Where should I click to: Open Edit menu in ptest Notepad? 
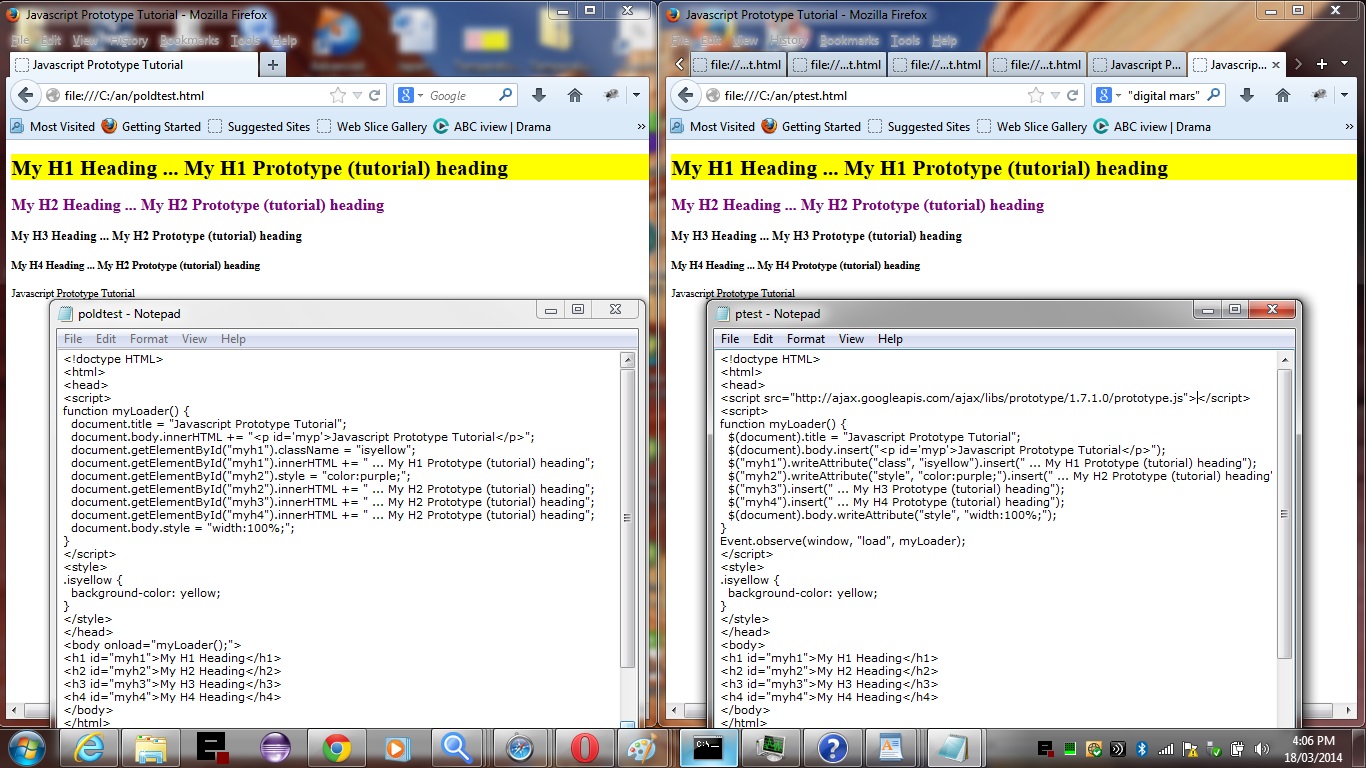tap(763, 339)
